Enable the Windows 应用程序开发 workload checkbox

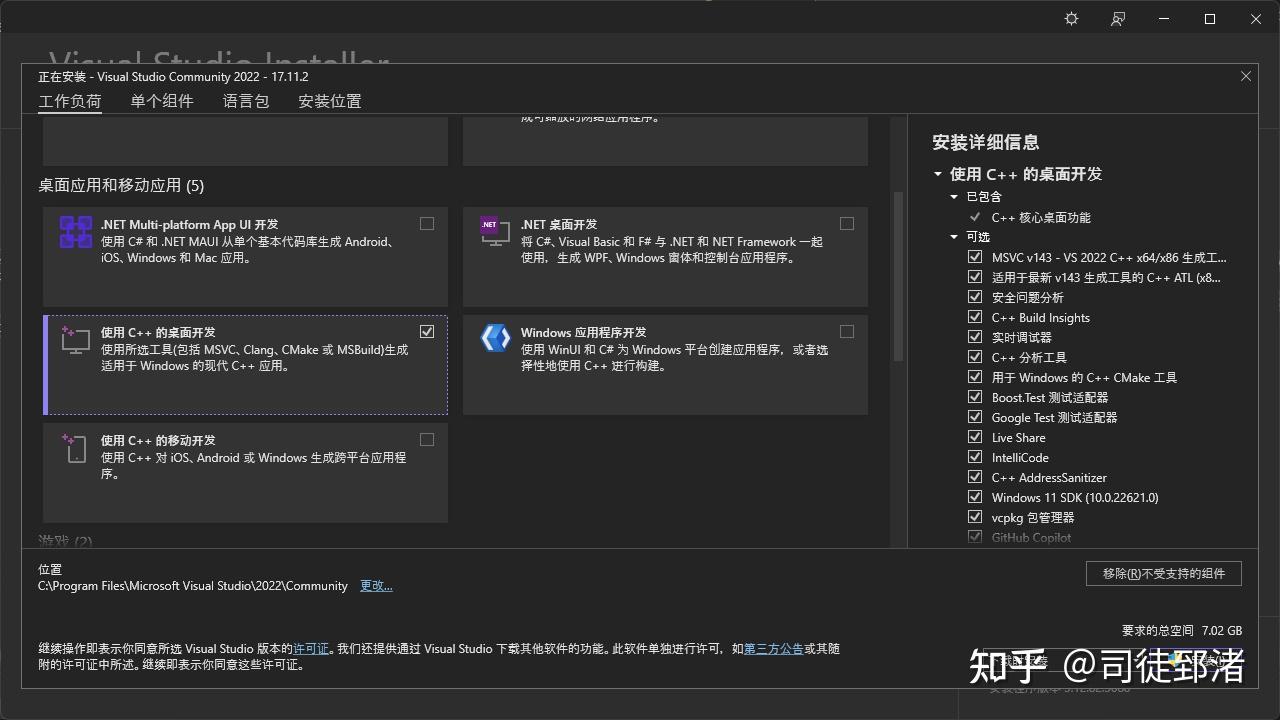coord(847,331)
